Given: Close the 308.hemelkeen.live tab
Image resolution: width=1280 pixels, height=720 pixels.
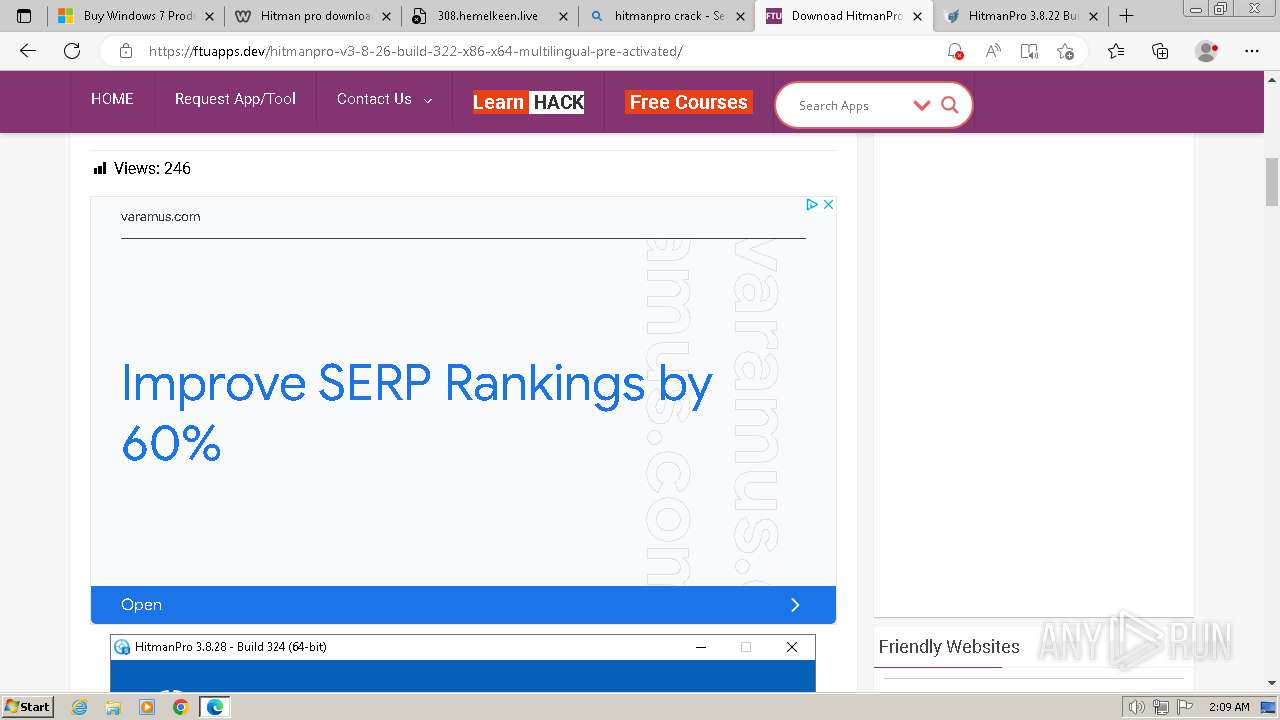Looking at the screenshot, I should point(563,16).
